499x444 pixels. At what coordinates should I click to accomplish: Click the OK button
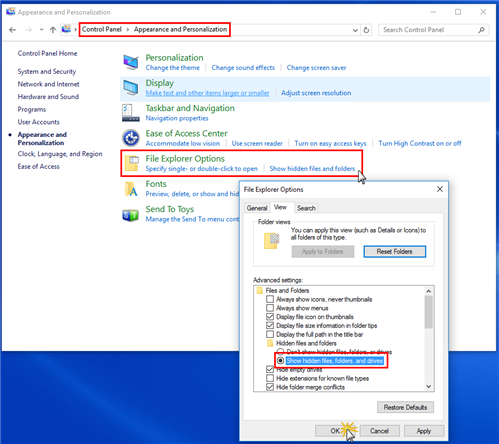(x=335, y=431)
